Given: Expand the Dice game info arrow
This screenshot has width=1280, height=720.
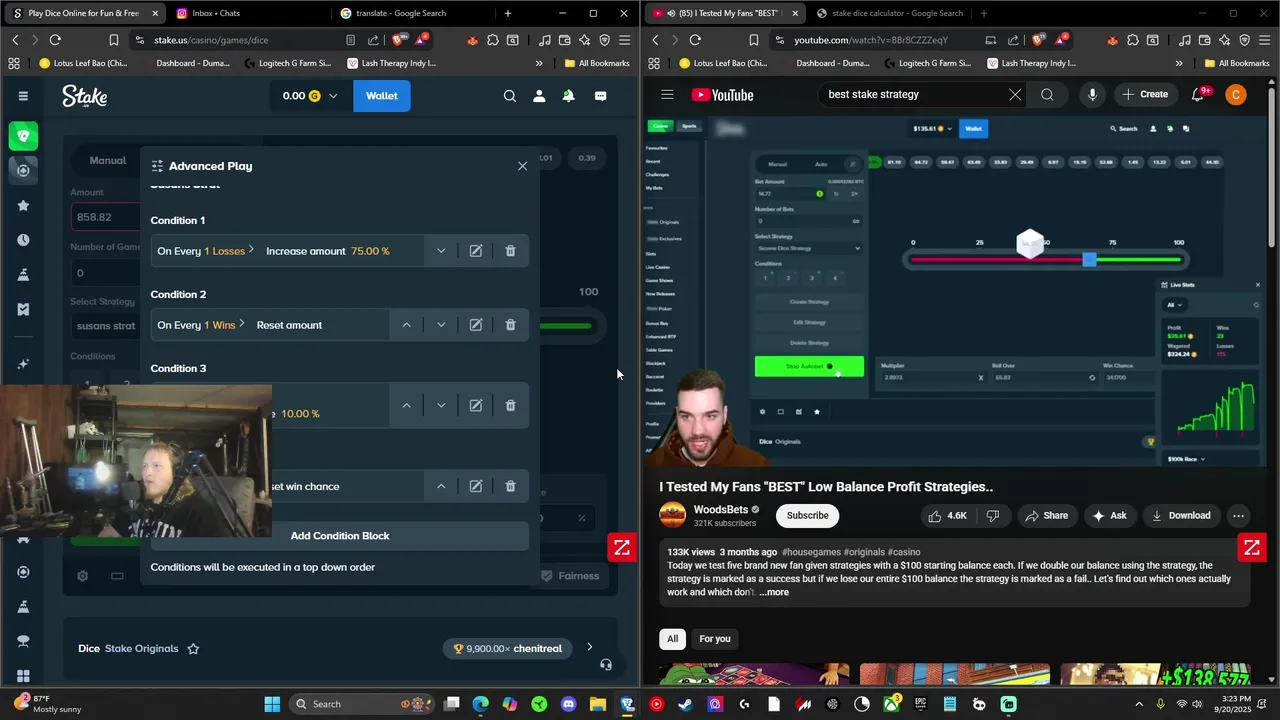Looking at the screenshot, I should coord(589,648).
